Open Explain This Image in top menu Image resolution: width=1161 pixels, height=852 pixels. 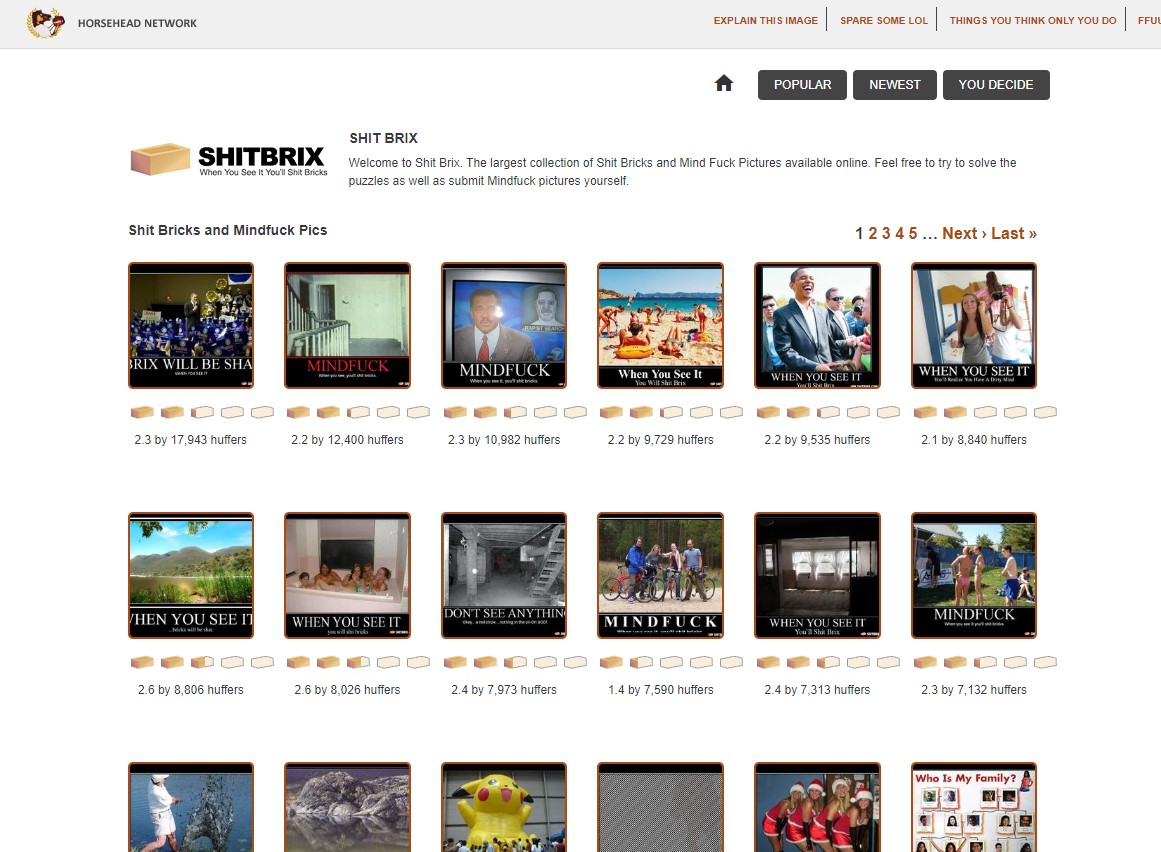coord(765,20)
